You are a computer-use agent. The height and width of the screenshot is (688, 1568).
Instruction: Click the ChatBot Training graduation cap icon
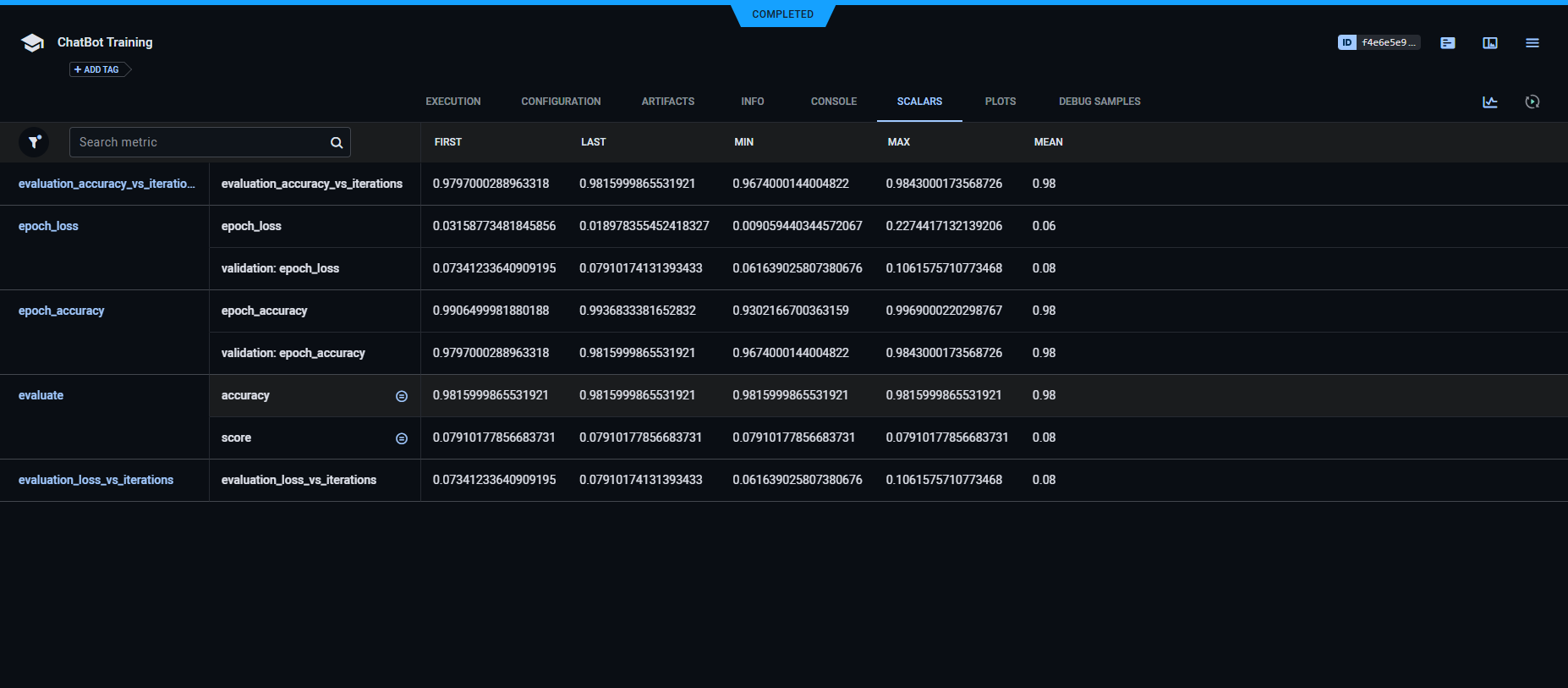(32, 43)
